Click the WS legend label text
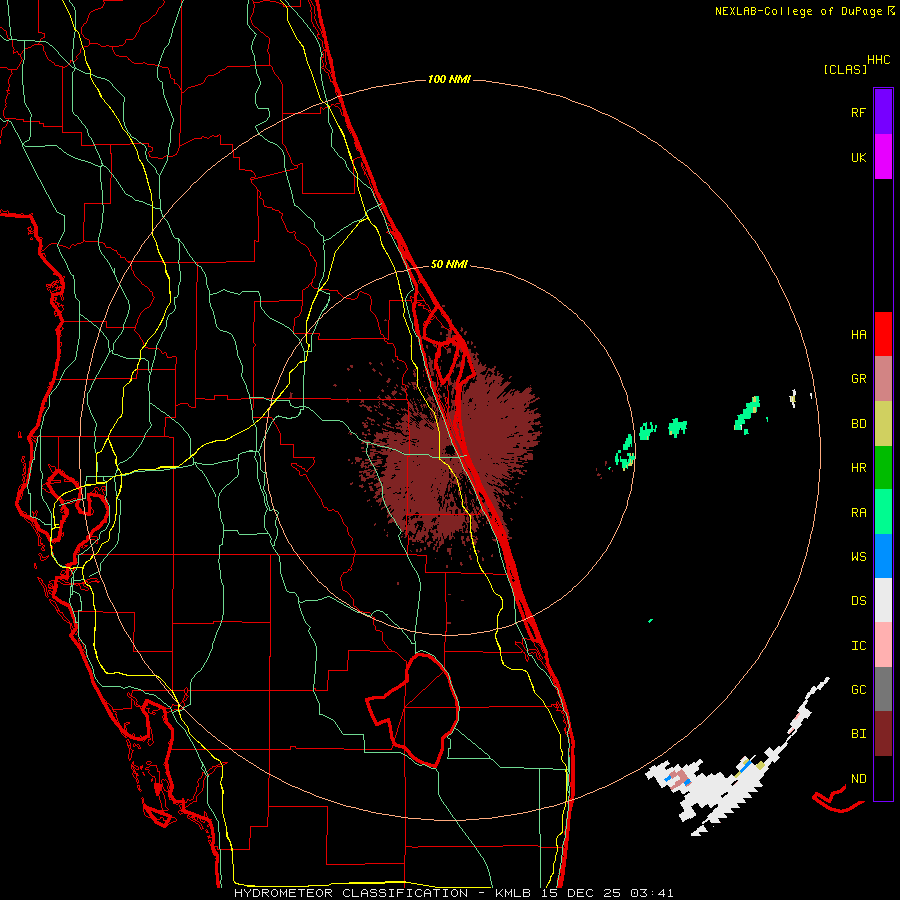The height and width of the screenshot is (900, 900). tap(859, 557)
